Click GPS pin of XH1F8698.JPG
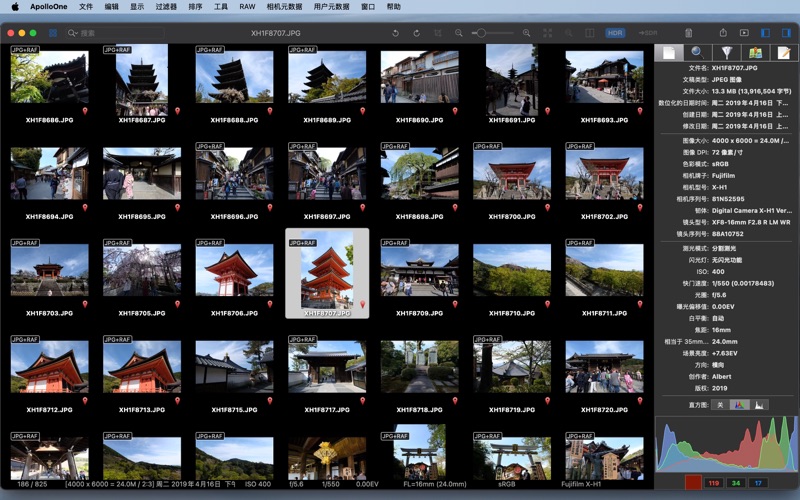This screenshot has height=500, width=800. tap(455, 208)
